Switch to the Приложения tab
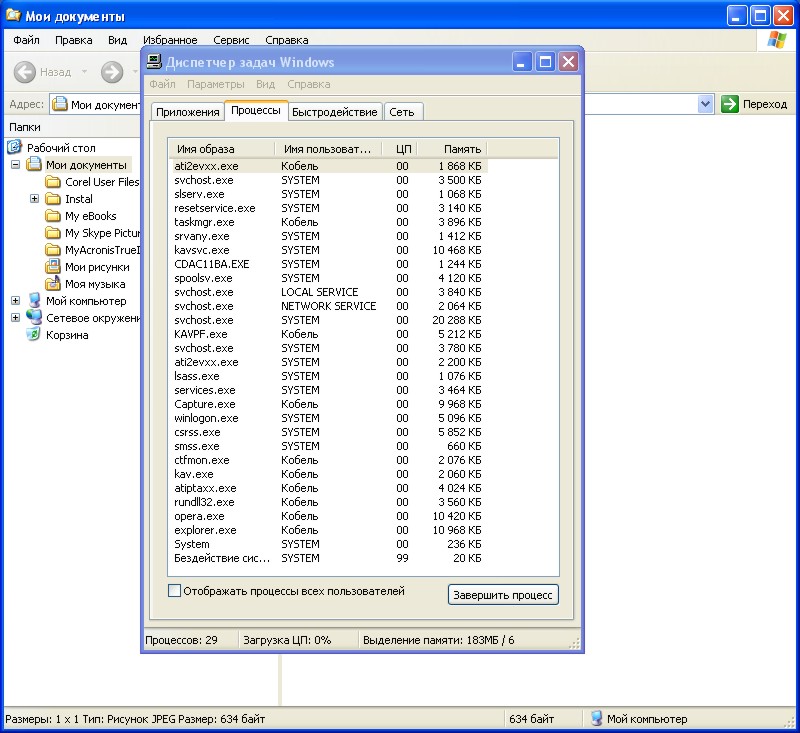The image size is (800, 733). [188, 112]
